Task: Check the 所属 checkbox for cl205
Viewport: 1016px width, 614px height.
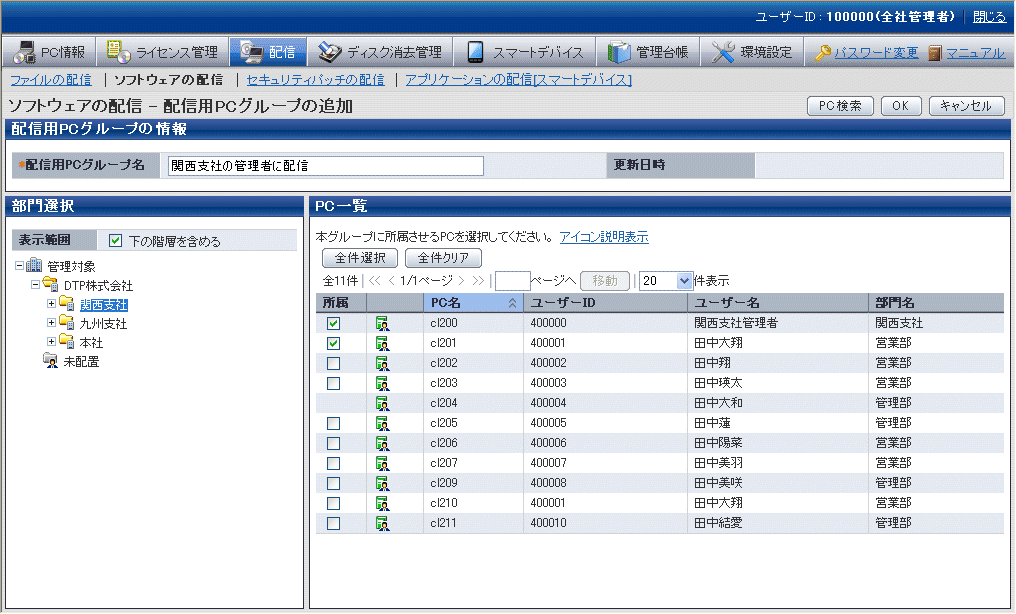Action: [334, 423]
